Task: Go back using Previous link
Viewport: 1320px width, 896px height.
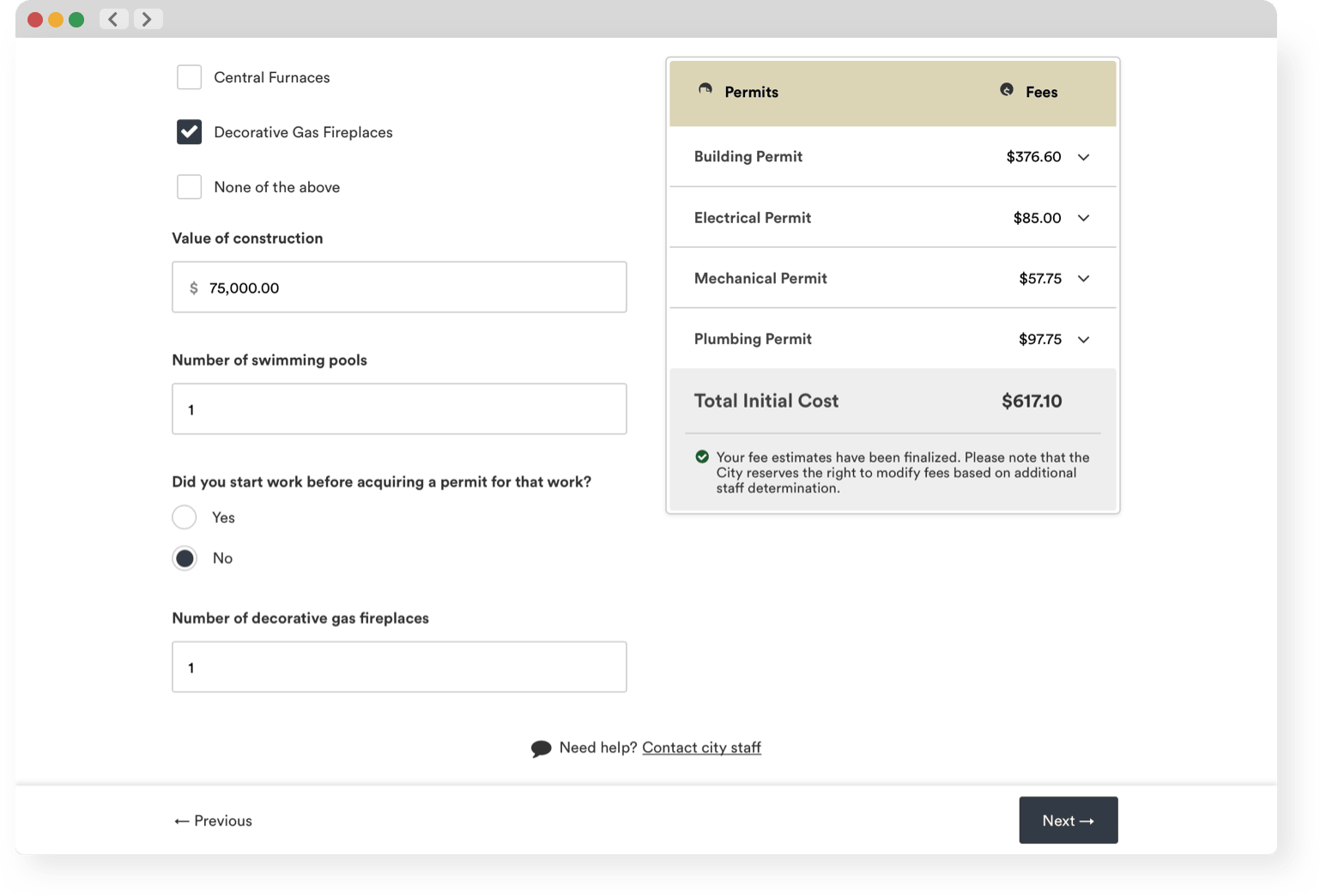Action: 213,821
